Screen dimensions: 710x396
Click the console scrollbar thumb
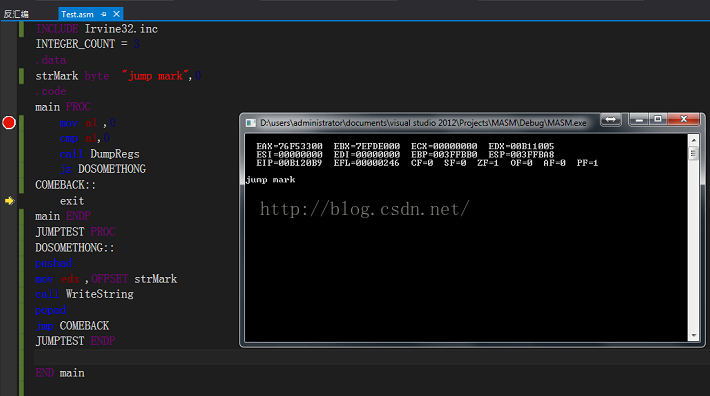tap(693, 154)
